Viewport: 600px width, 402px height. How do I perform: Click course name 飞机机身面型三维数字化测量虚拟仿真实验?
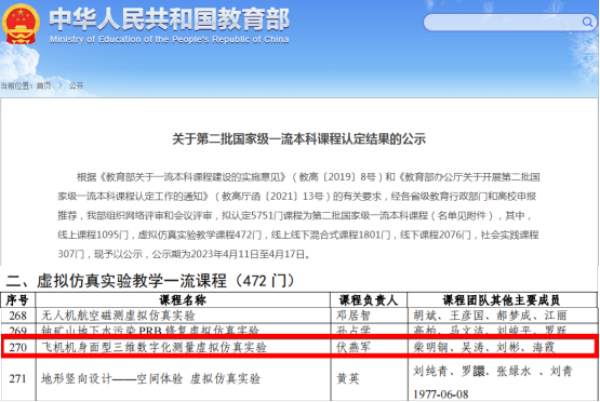[x=154, y=347]
